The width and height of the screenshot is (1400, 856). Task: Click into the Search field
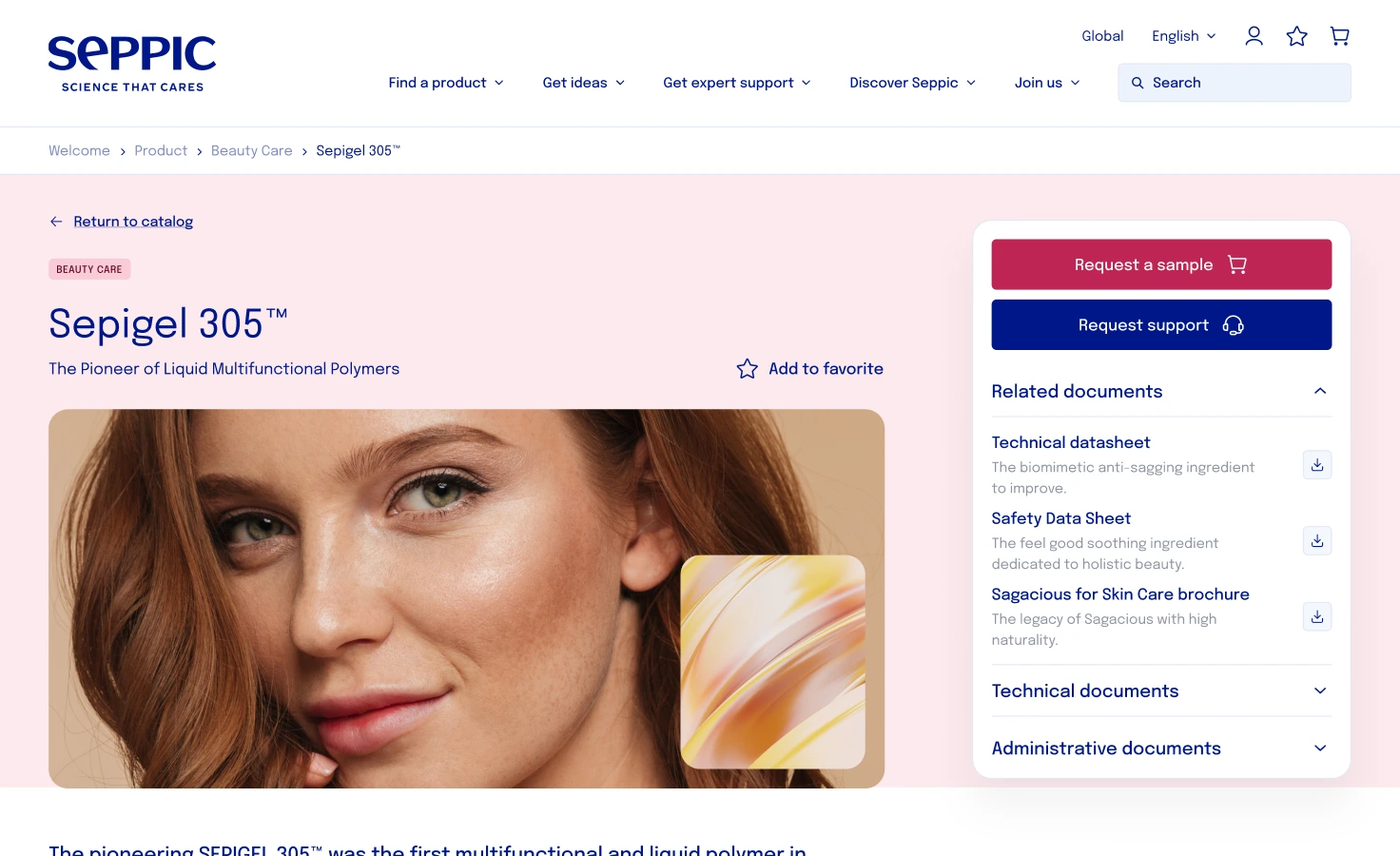point(1246,83)
